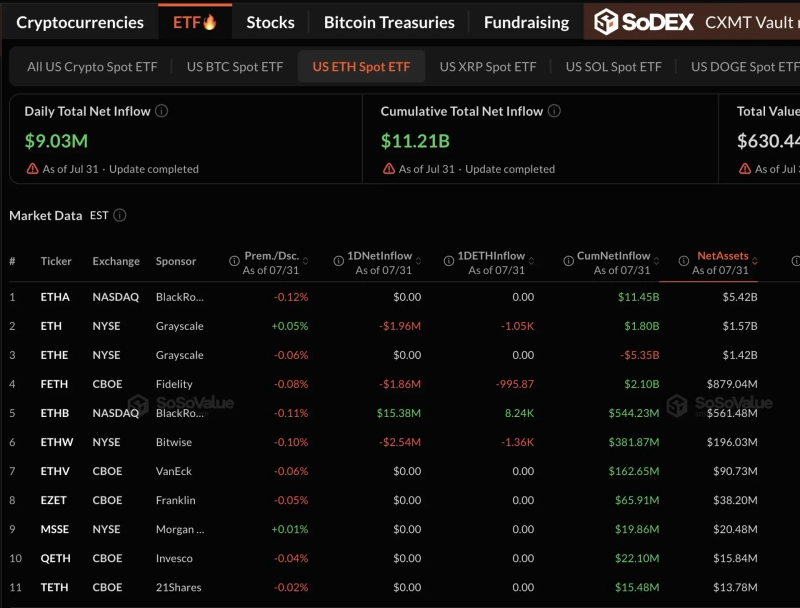The height and width of the screenshot is (608, 800).
Task: Open Fundraising tab
Action: pos(527,22)
